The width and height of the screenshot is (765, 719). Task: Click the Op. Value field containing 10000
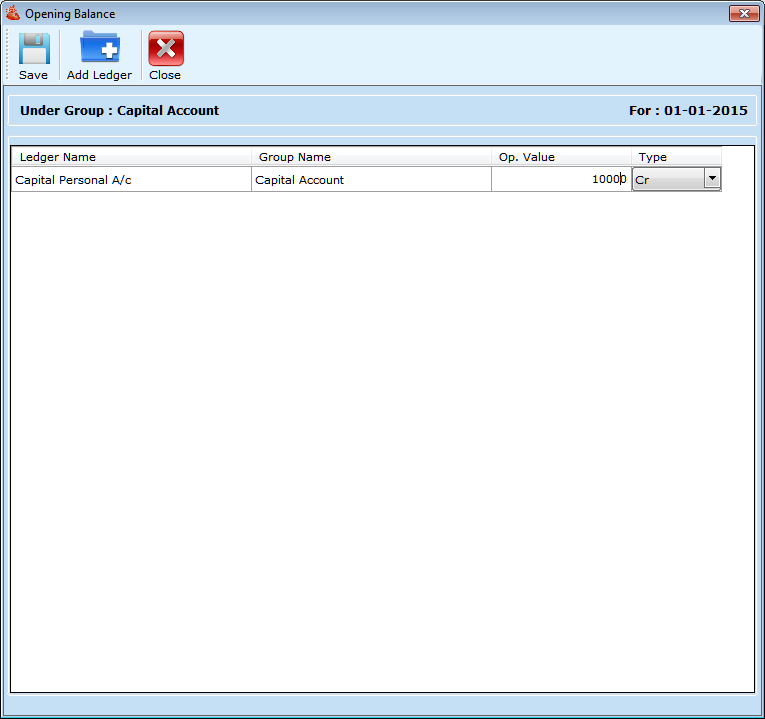560,180
